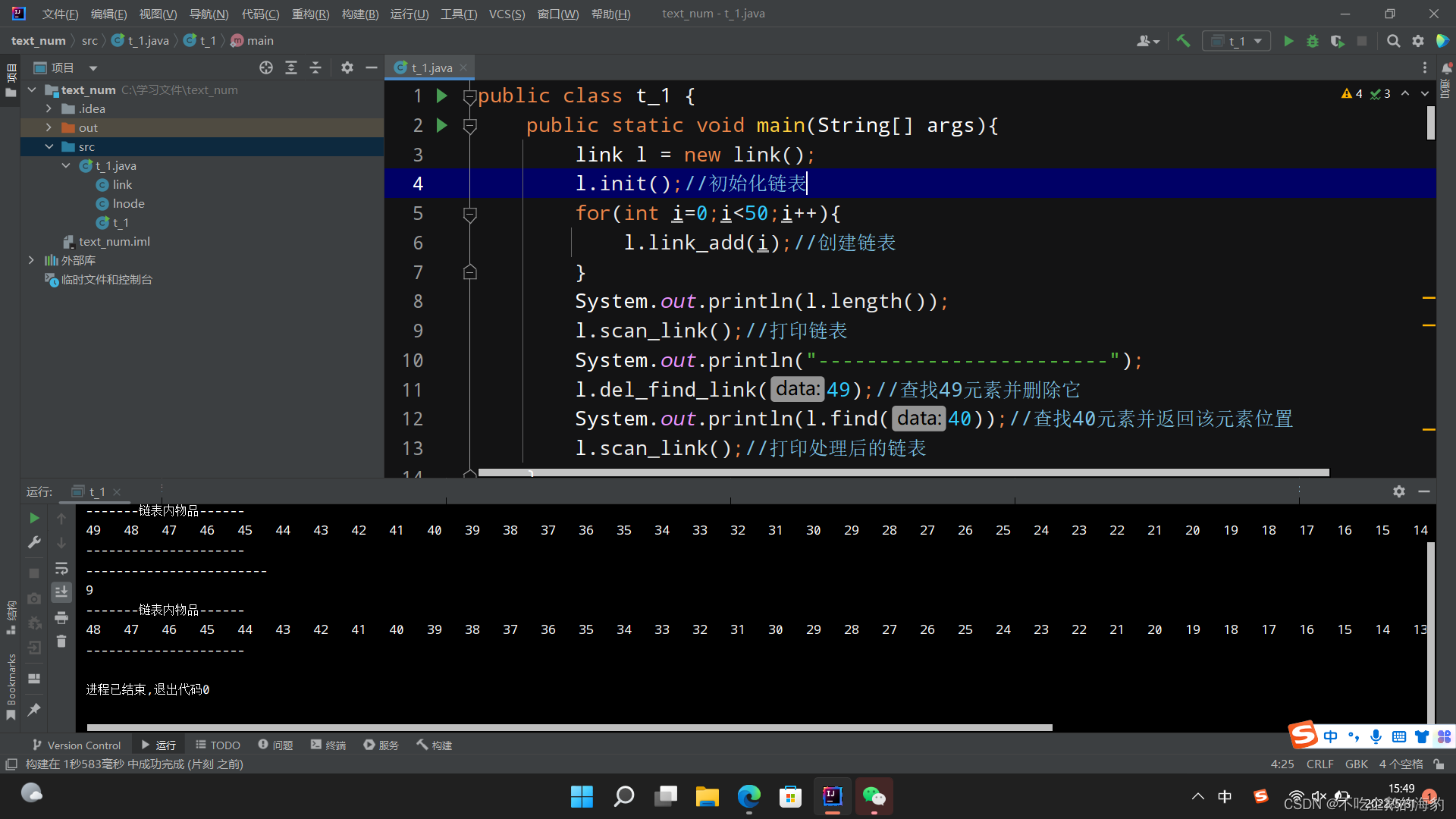Click run gutter arrow on line 2
Viewport: 1456px width, 819px height.
442,125
